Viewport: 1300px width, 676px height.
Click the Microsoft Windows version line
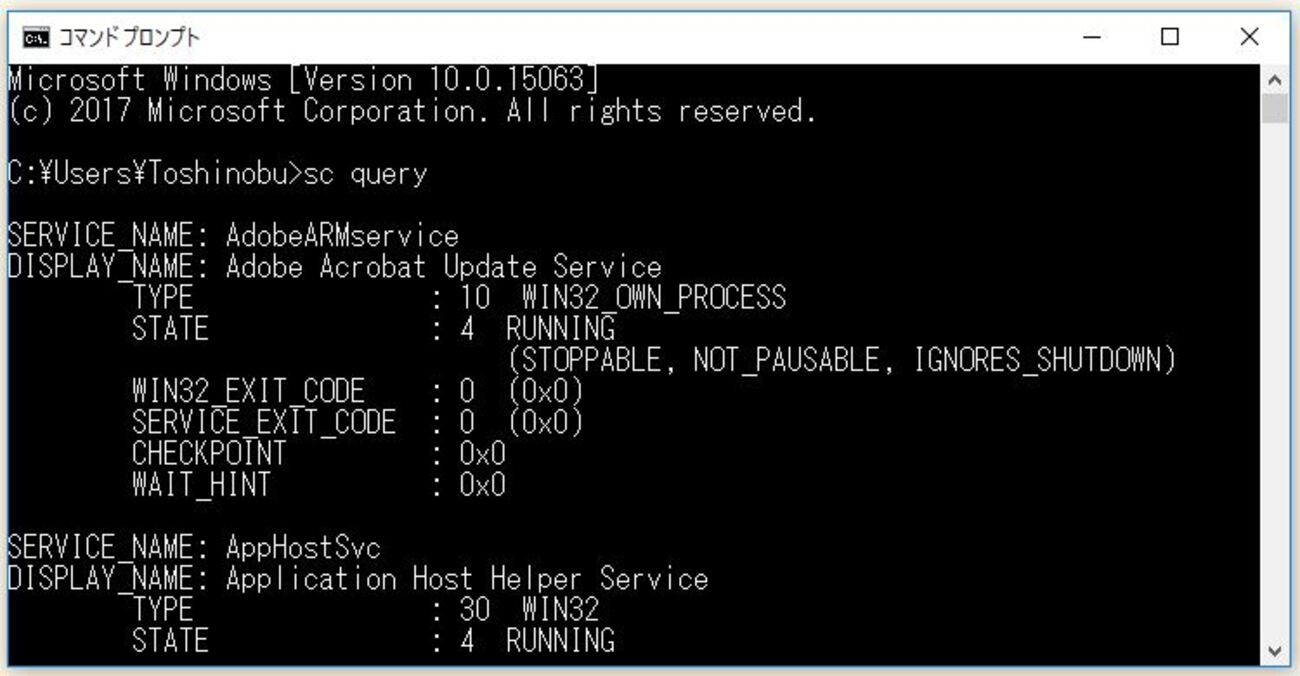tap(304, 79)
